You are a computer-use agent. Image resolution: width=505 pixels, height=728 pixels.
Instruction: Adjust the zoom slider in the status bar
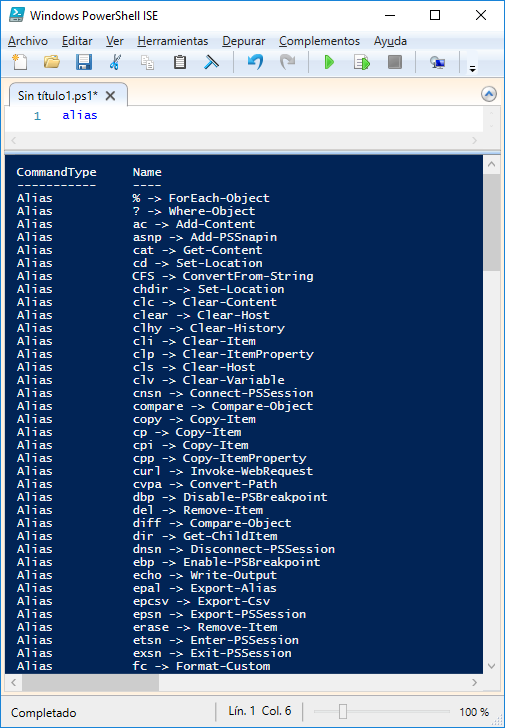[343, 711]
